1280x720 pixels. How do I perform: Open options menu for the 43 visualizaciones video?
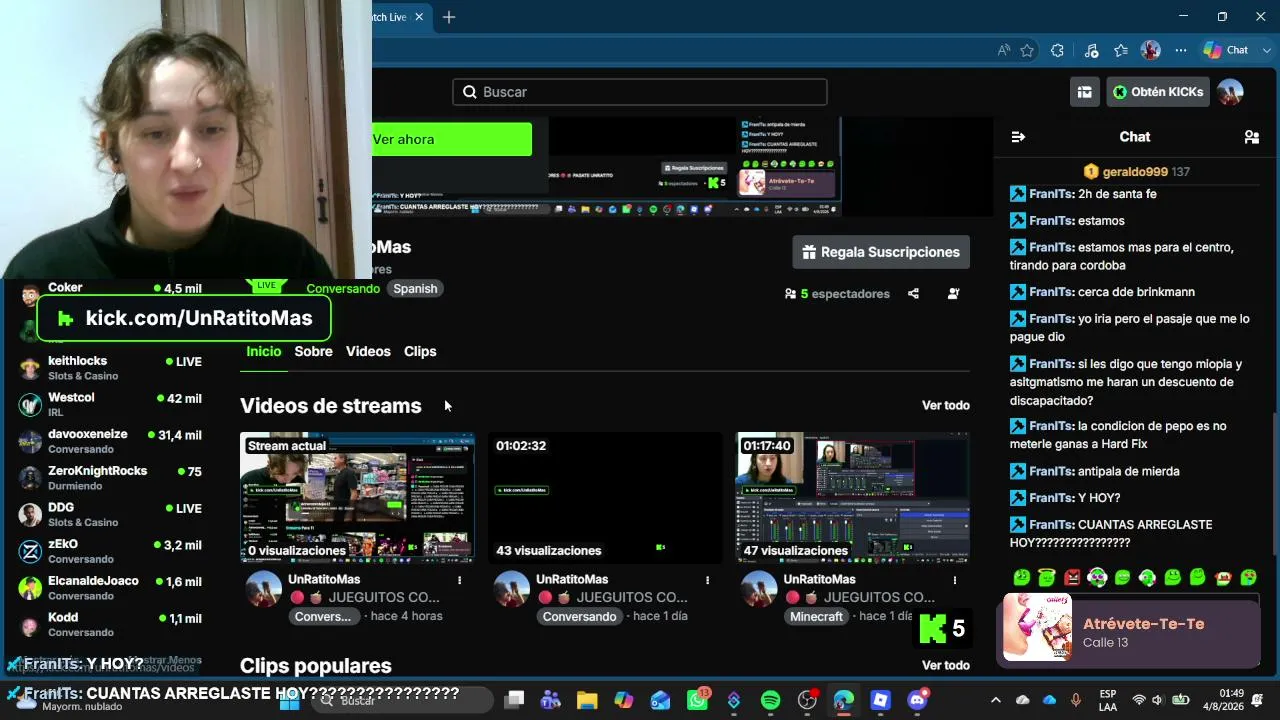(x=707, y=580)
